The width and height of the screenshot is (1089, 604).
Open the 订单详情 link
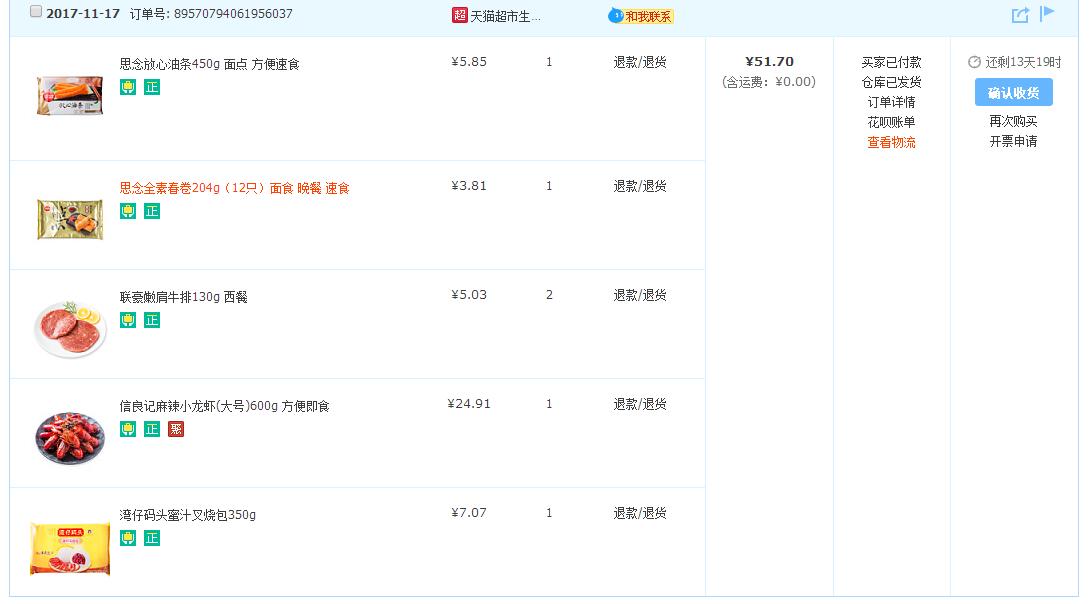click(x=891, y=102)
